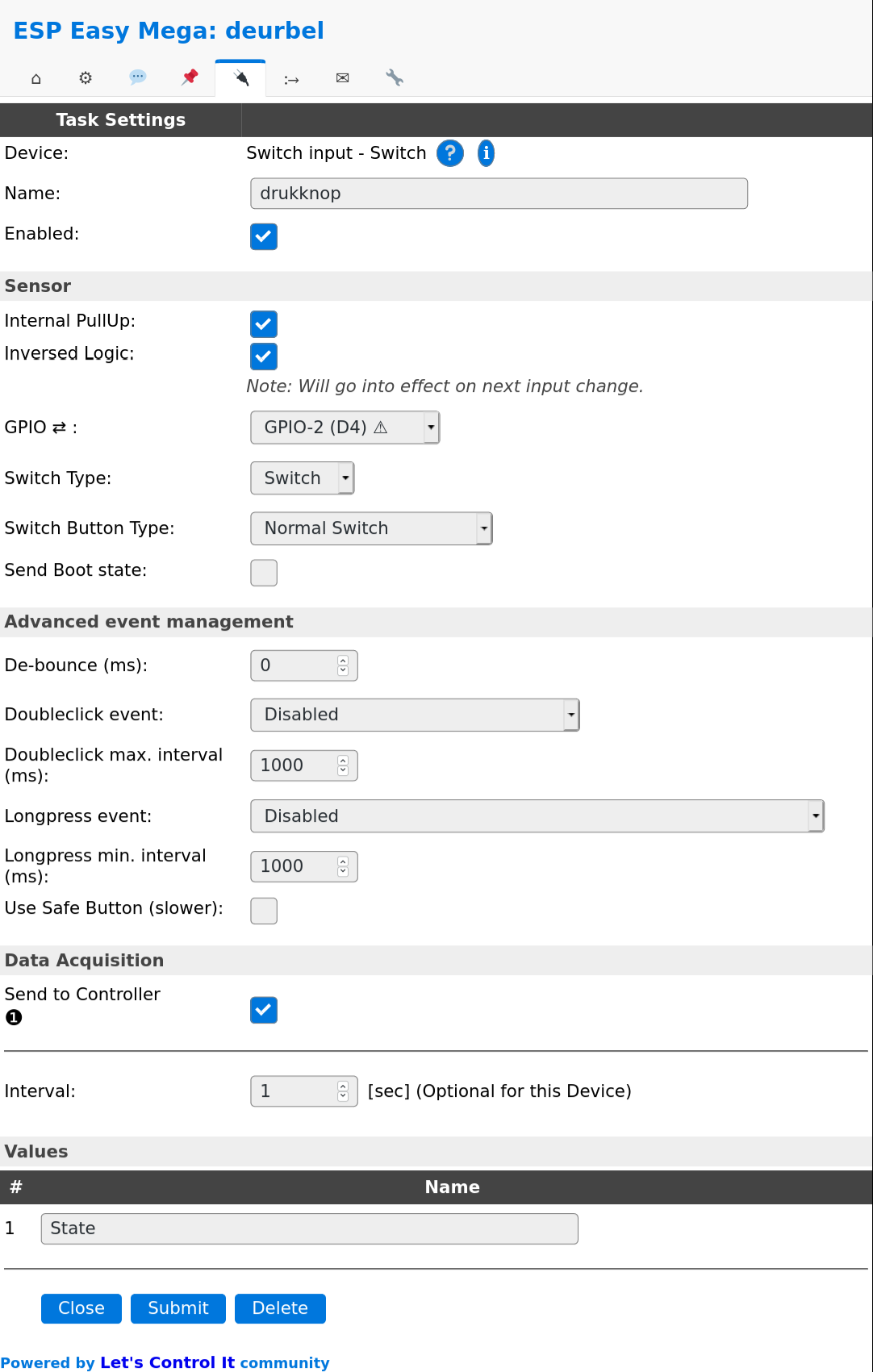
Task: Open the Main home tab icon
Action: point(36,78)
